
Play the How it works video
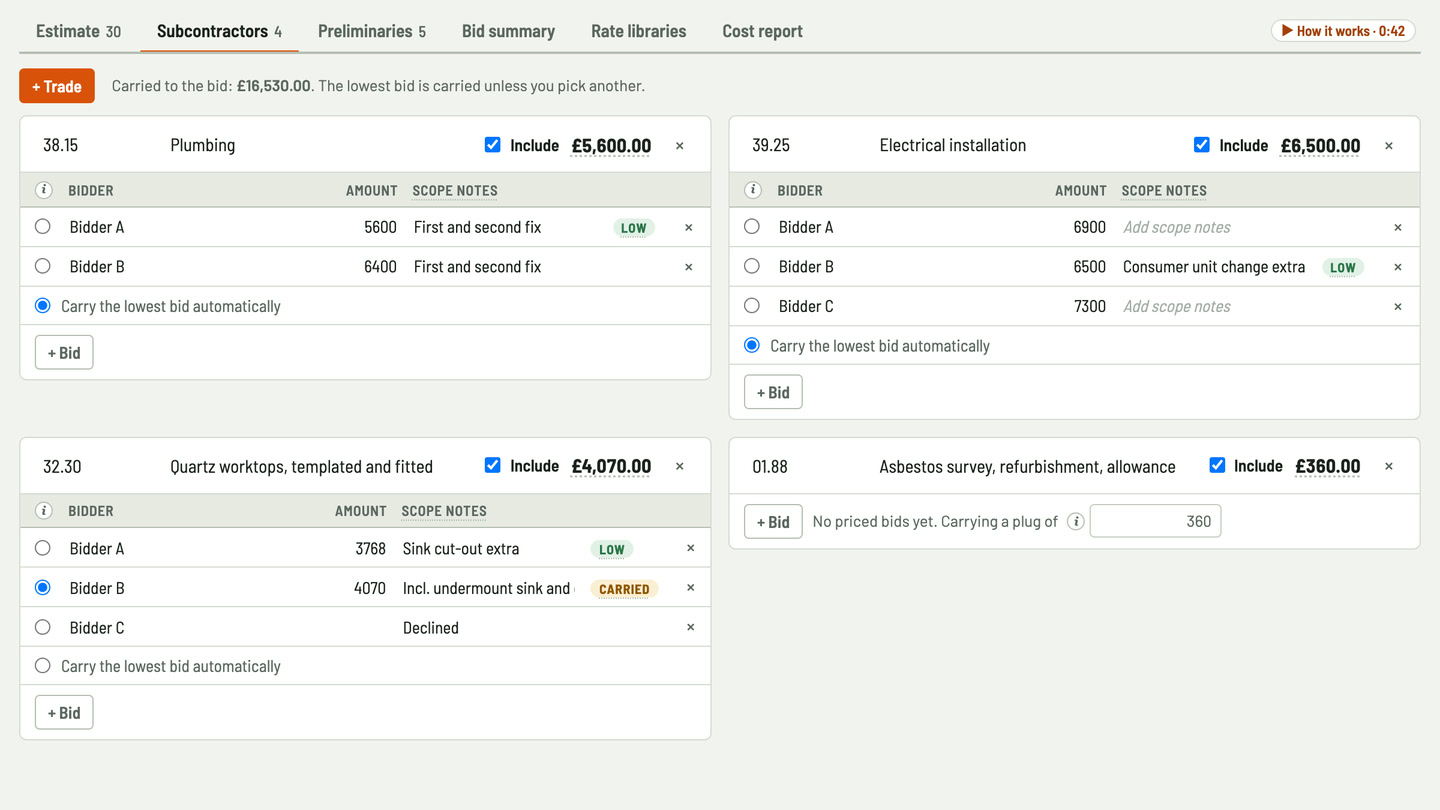coord(1343,31)
